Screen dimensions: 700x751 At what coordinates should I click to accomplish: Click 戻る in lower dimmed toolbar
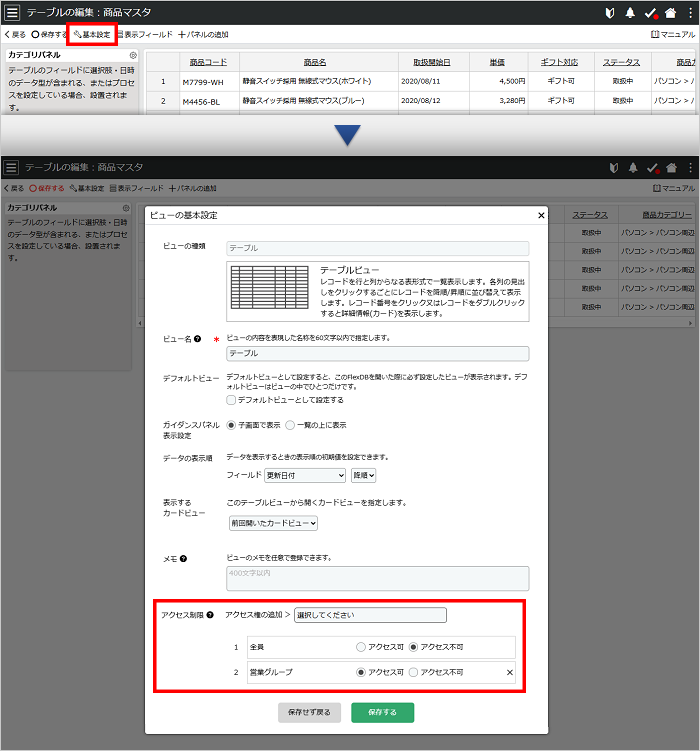coord(14,188)
